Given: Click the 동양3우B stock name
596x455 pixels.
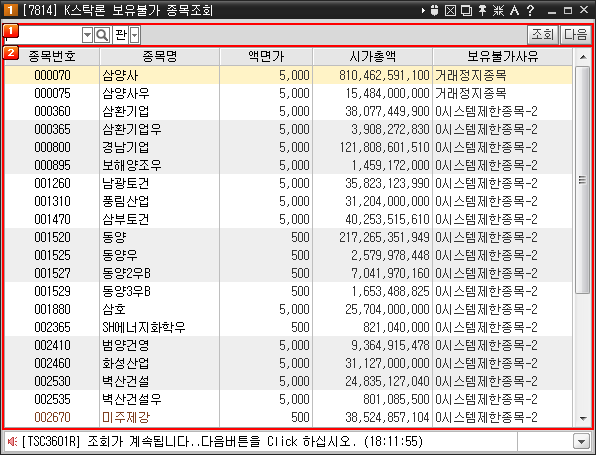Looking at the screenshot, I should [127, 292].
